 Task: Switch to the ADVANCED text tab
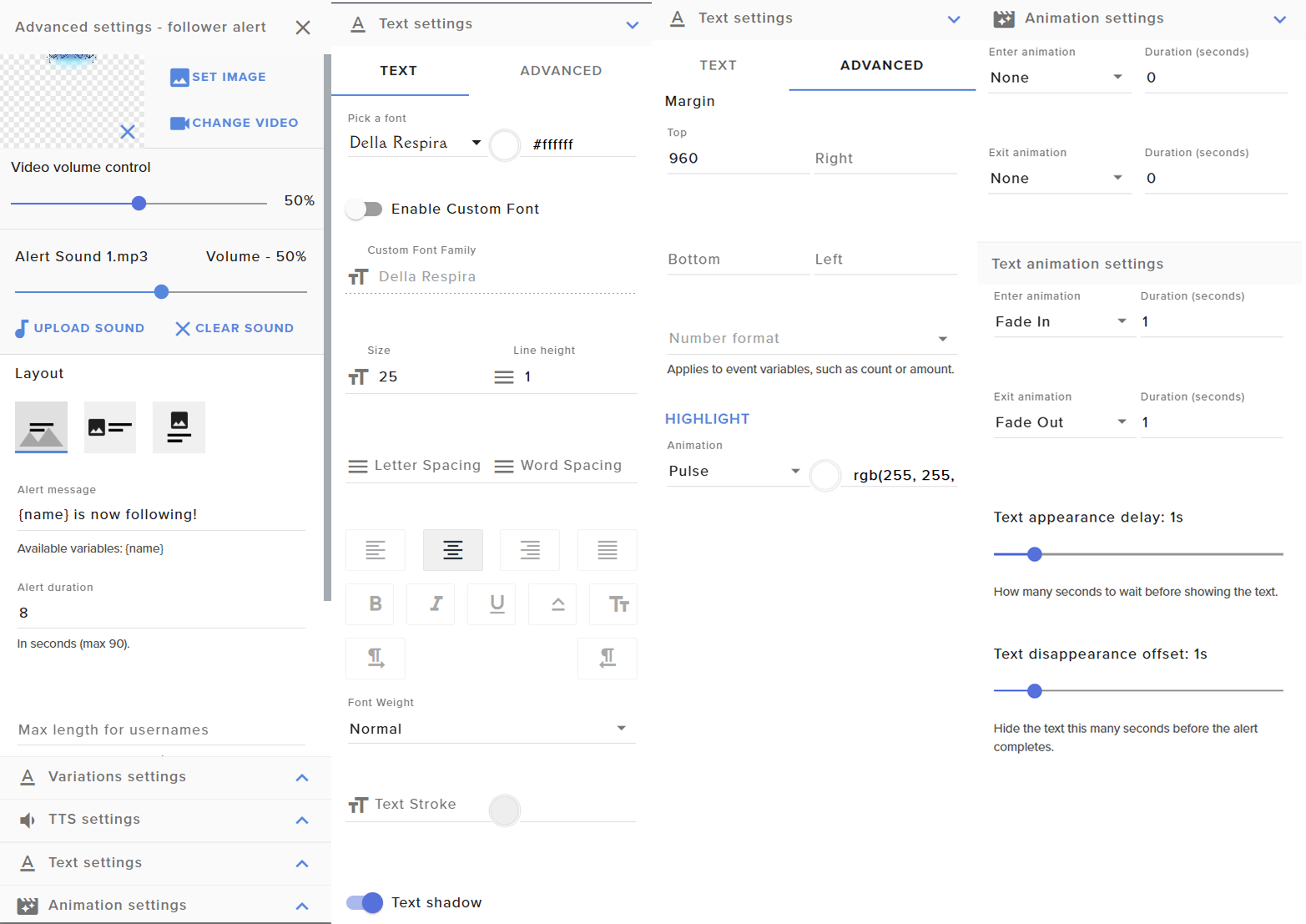(561, 71)
